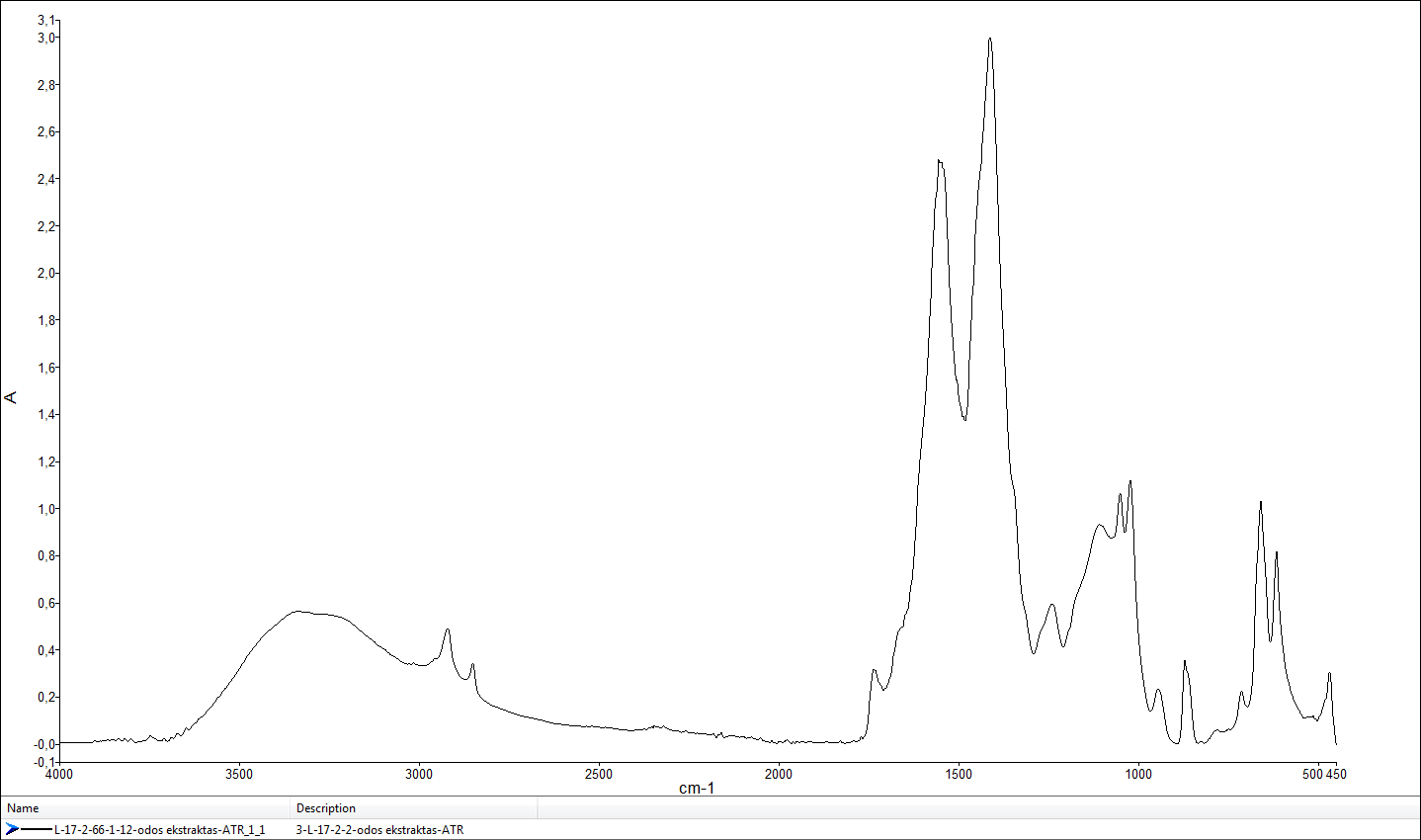Click the cm-1 x-axis label
The image size is (1421, 840).
(697, 788)
